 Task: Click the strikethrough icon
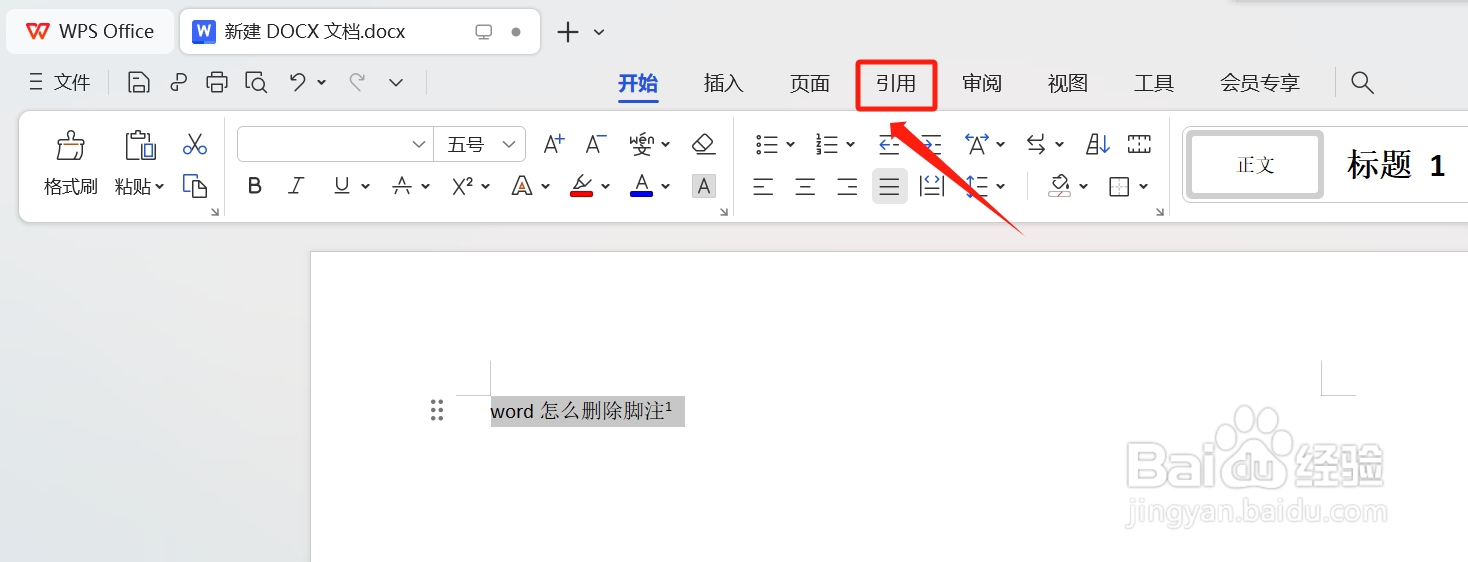(402, 186)
